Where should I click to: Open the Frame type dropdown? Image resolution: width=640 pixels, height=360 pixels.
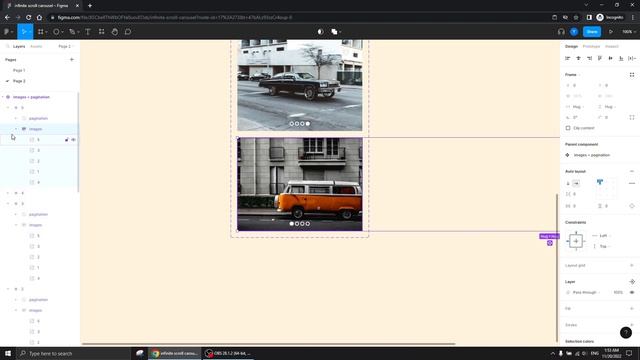(573, 75)
